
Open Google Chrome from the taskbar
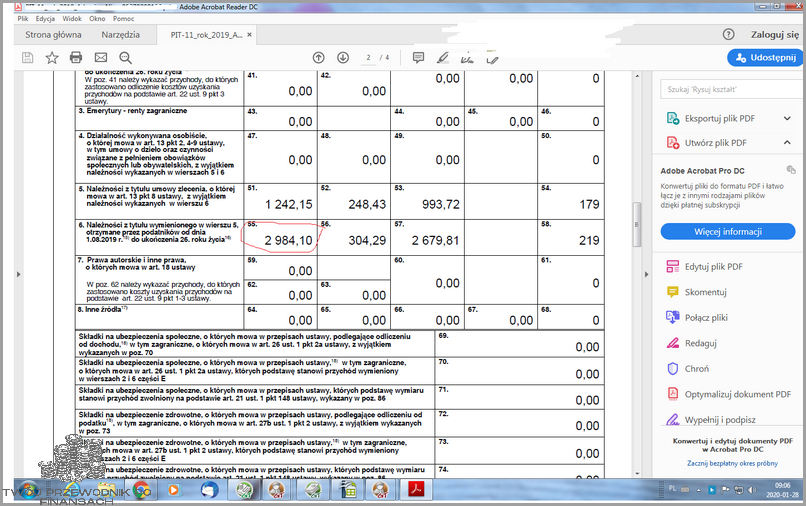[x=142, y=490]
